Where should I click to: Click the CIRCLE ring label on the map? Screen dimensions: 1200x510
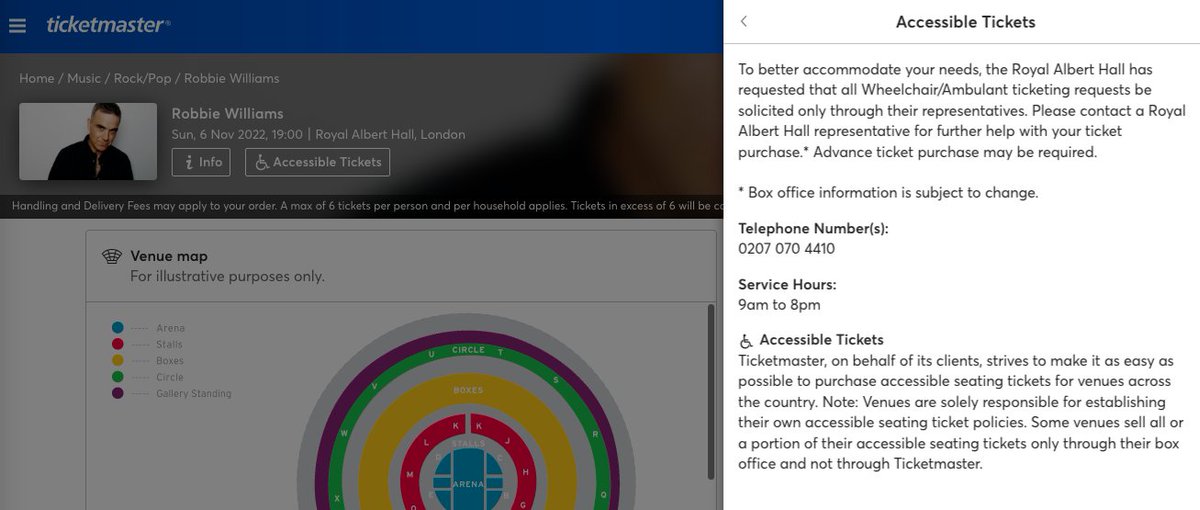click(x=468, y=350)
